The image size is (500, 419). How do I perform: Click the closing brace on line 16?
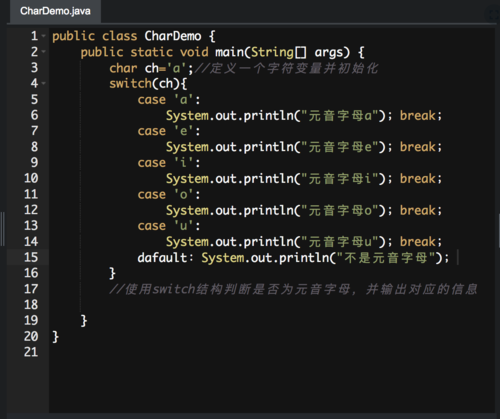click(112, 273)
